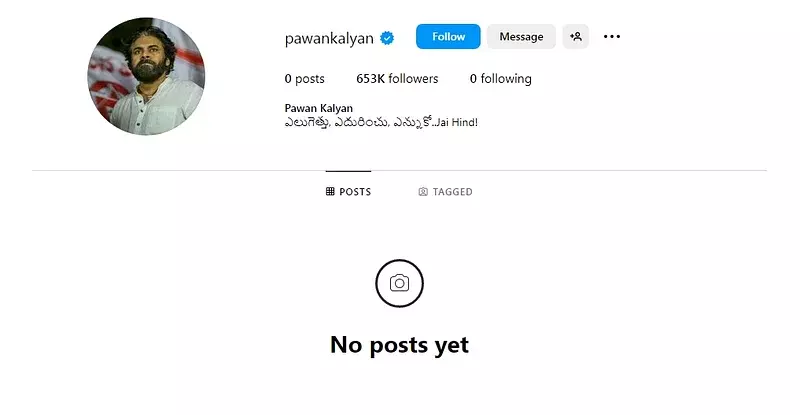
Task: Open the three-dot more options menu
Action: tap(612, 37)
